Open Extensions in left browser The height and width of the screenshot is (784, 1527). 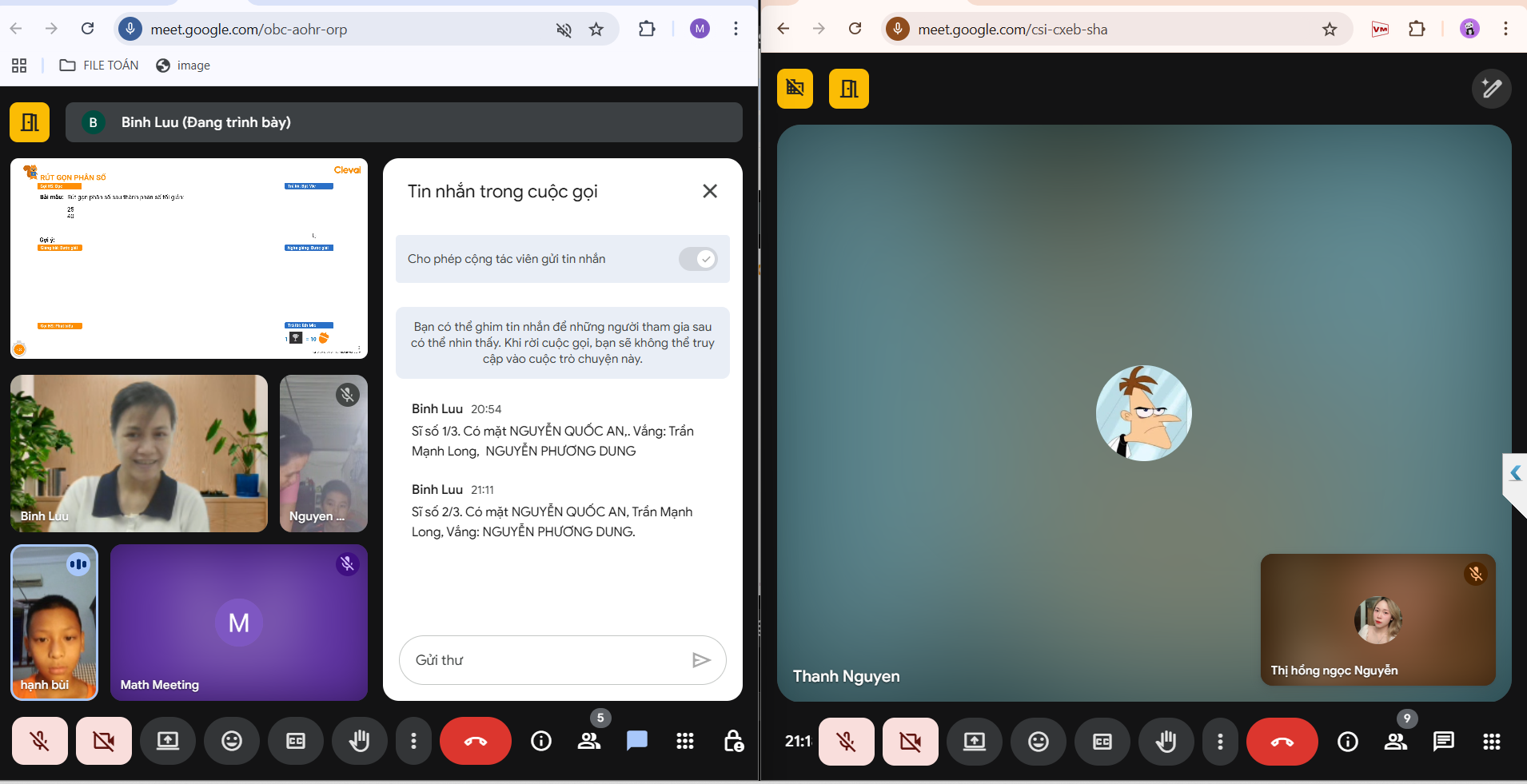647,30
